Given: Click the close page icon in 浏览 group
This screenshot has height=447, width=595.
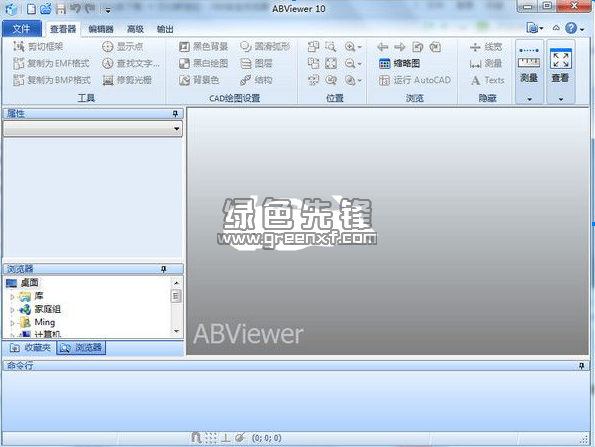Looking at the screenshot, I should point(435,47).
